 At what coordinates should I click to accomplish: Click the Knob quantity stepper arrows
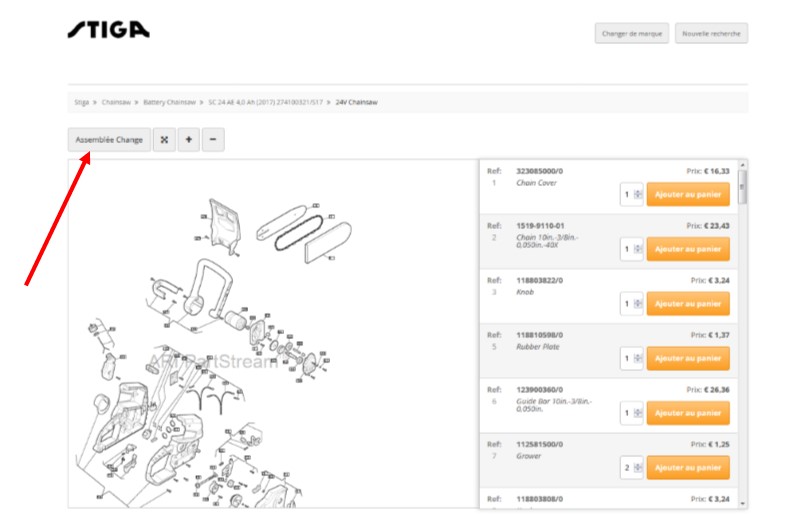[x=638, y=303]
